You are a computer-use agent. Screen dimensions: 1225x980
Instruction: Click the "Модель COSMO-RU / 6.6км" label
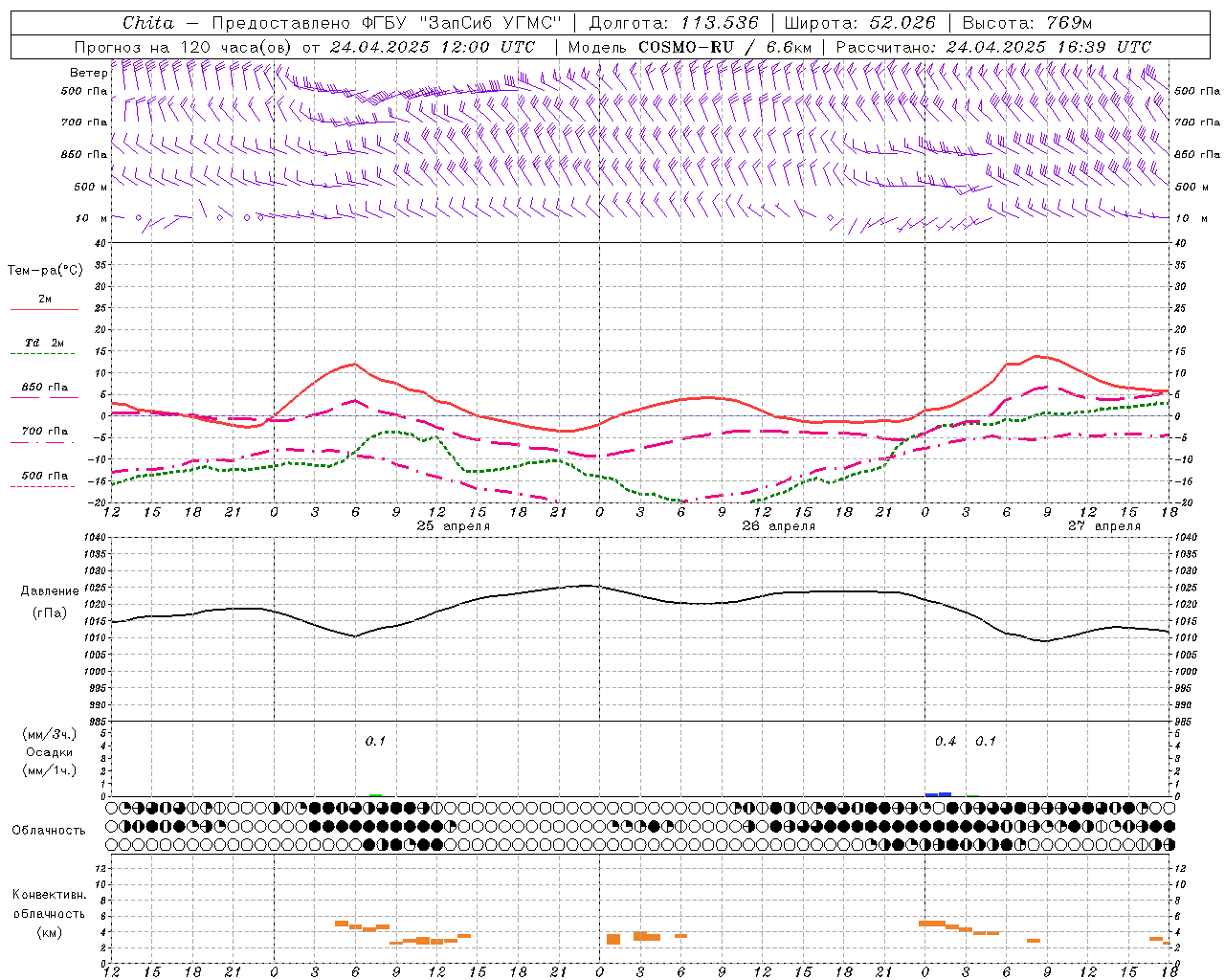(690, 47)
